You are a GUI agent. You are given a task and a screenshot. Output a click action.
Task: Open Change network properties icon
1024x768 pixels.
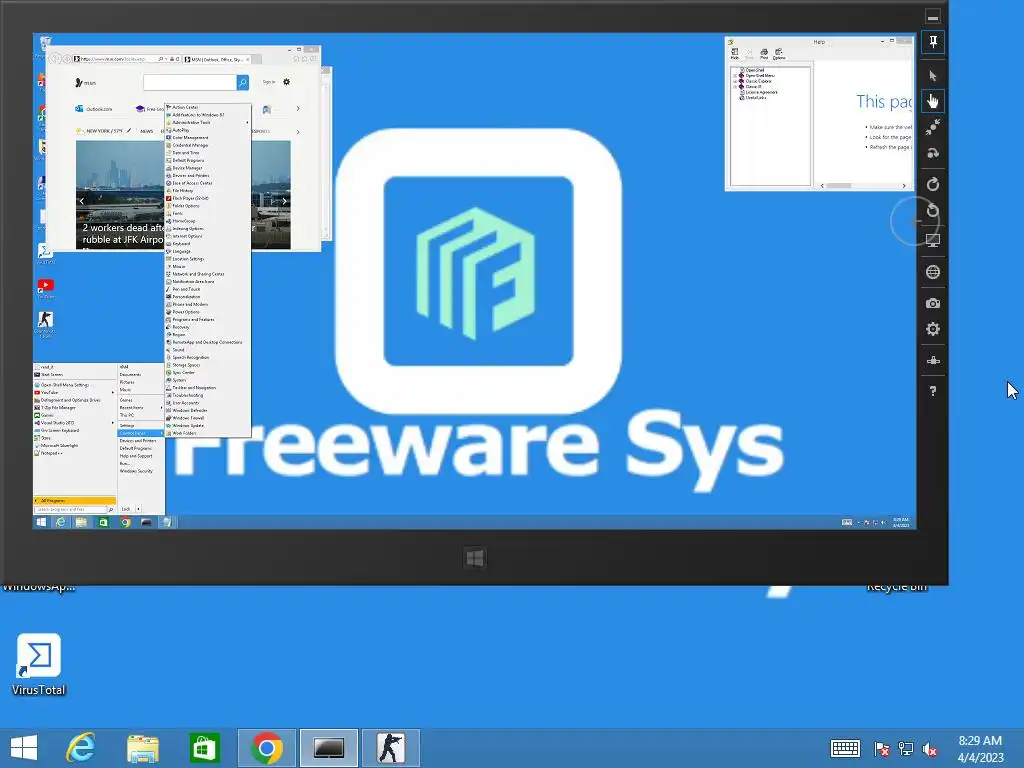coord(933,360)
